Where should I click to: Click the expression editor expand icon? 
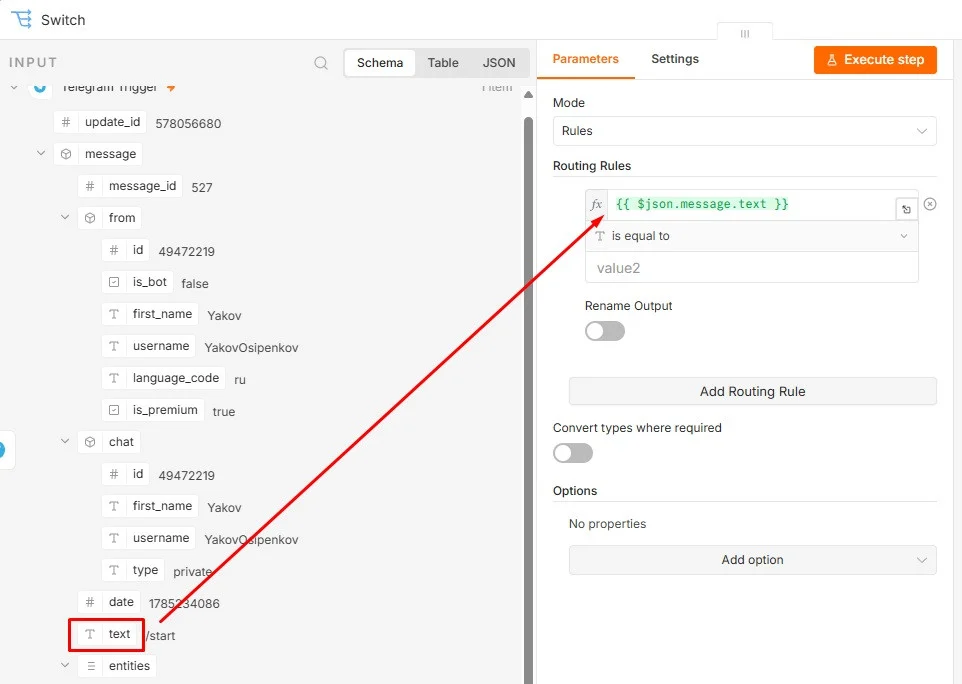click(x=906, y=210)
